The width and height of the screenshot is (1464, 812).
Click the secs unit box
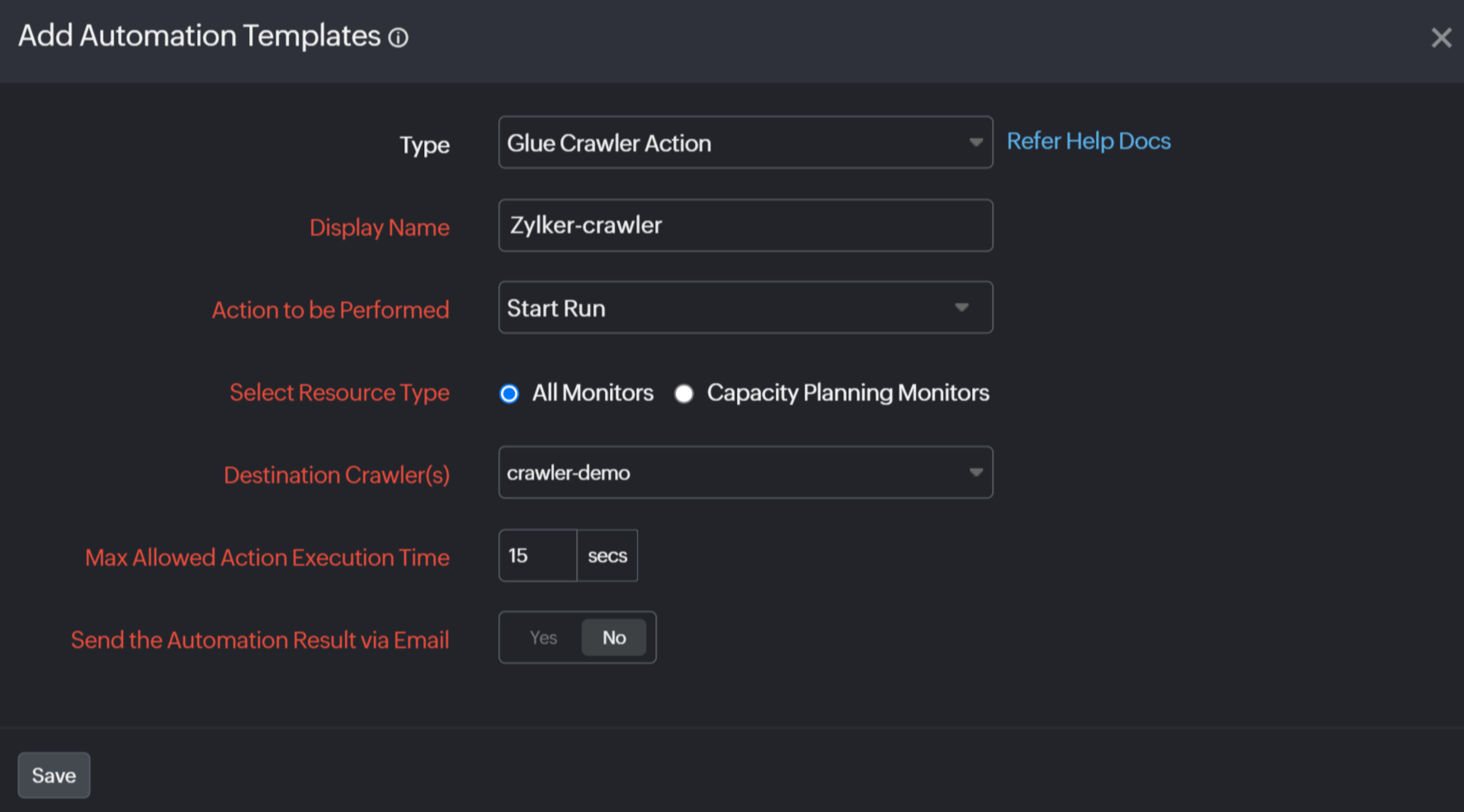pos(607,555)
